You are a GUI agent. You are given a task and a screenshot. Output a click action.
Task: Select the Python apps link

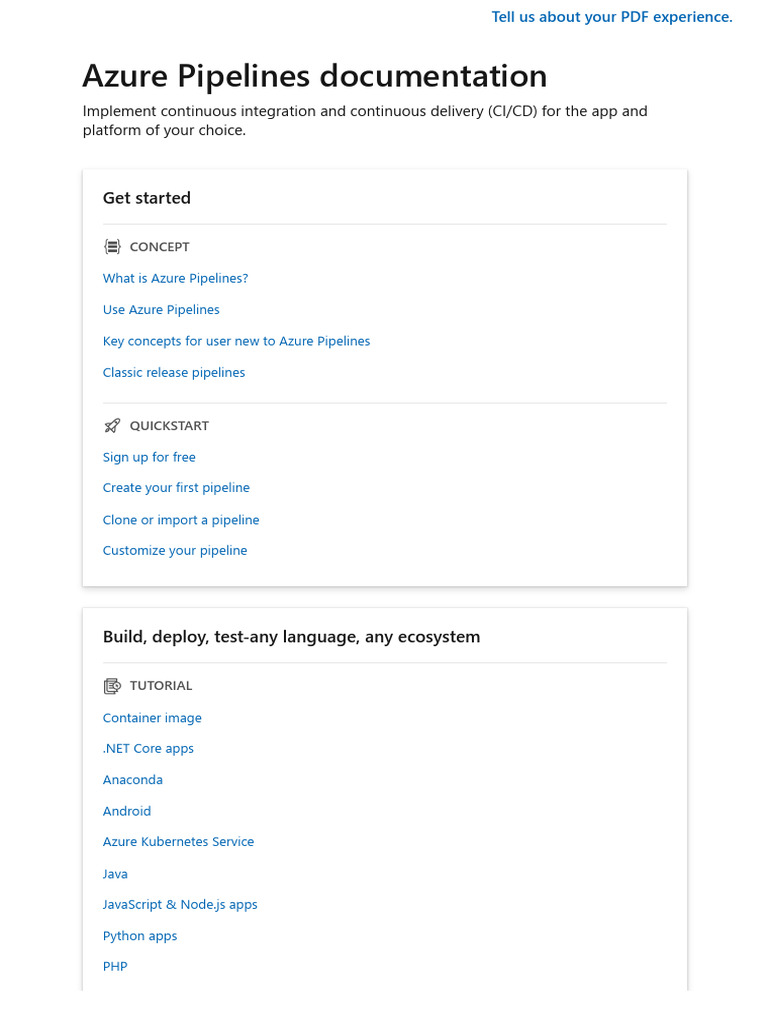[x=140, y=936]
